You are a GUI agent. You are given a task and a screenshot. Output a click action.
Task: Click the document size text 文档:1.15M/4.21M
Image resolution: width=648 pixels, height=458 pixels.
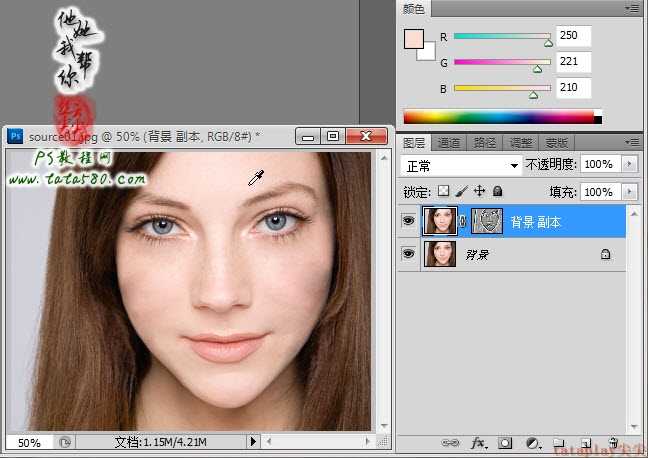[x=160, y=442]
